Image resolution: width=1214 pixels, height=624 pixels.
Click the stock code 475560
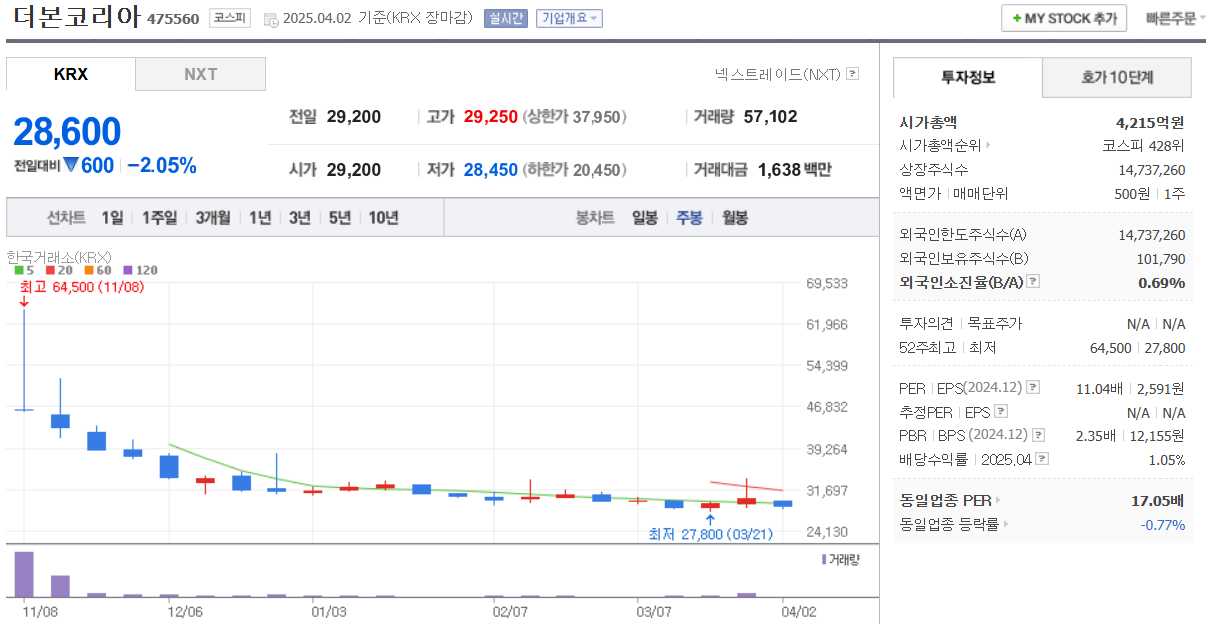pyautogui.click(x=173, y=20)
